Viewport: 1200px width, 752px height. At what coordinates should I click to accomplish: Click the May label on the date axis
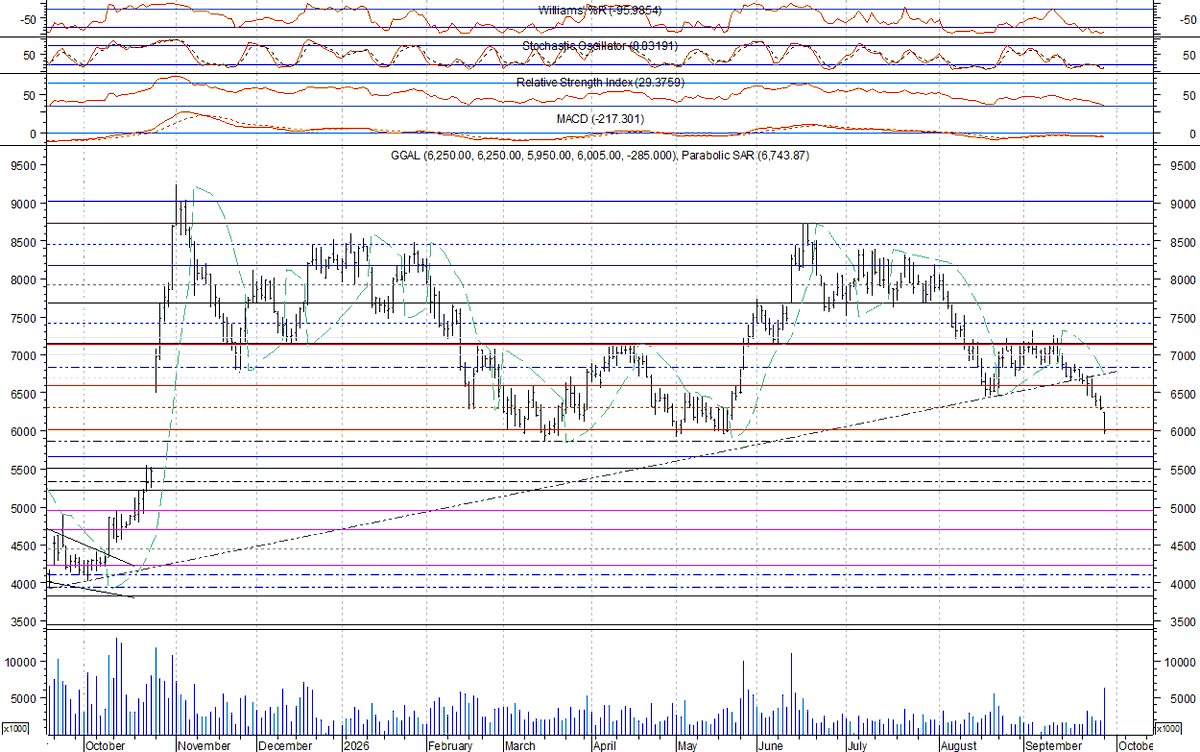(686, 745)
